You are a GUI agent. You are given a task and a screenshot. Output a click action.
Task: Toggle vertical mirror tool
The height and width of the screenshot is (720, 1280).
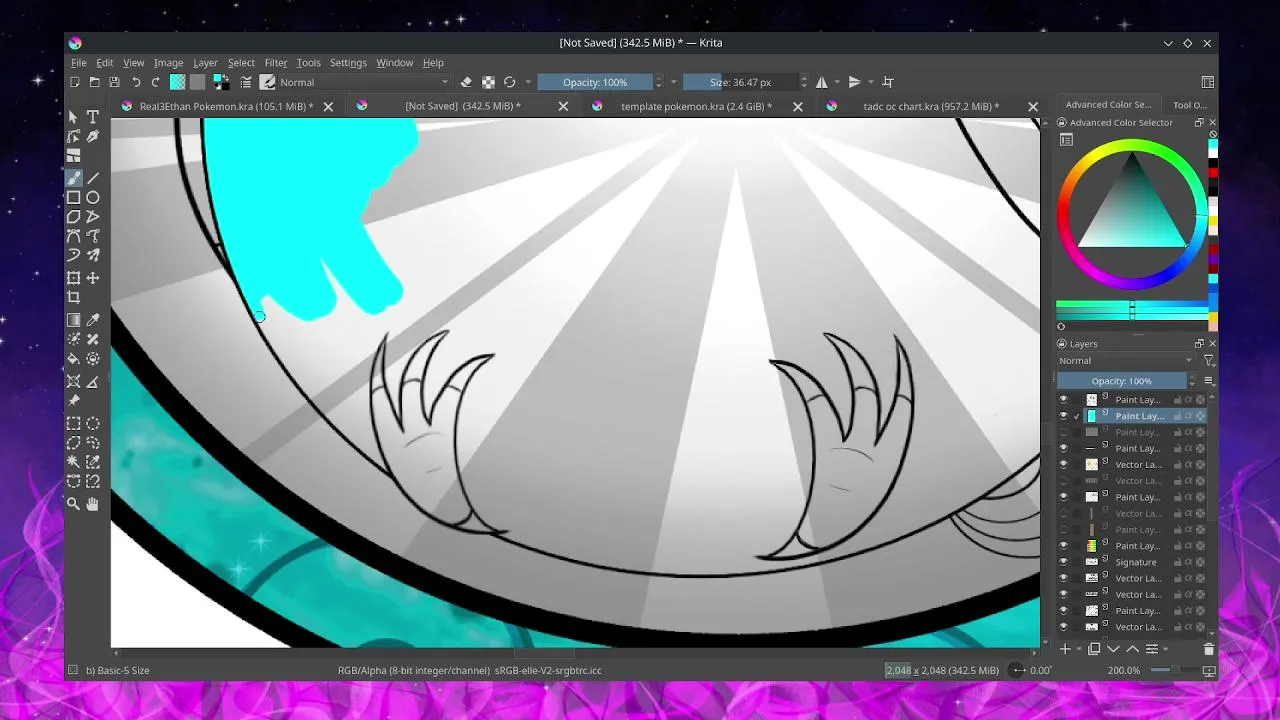pos(854,82)
